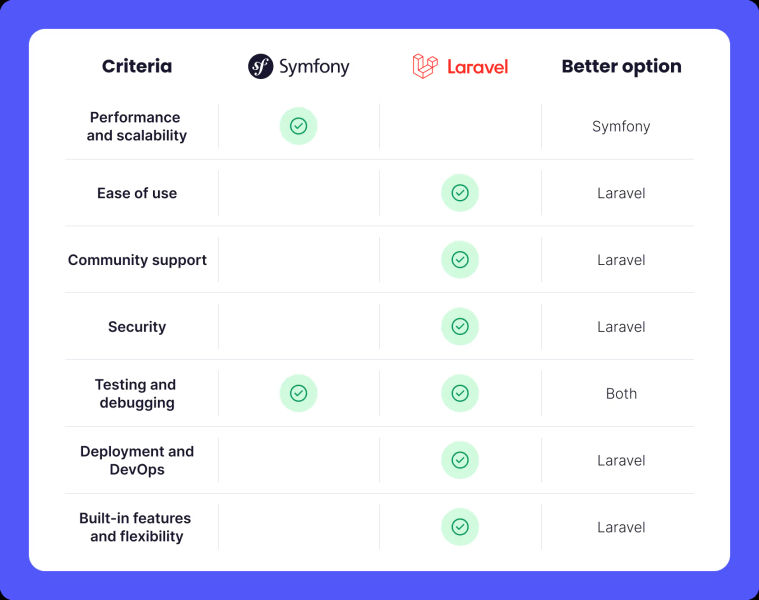The height and width of the screenshot is (600, 759).
Task: Click Laravel's checkmark for Community support
Action: (x=460, y=260)
